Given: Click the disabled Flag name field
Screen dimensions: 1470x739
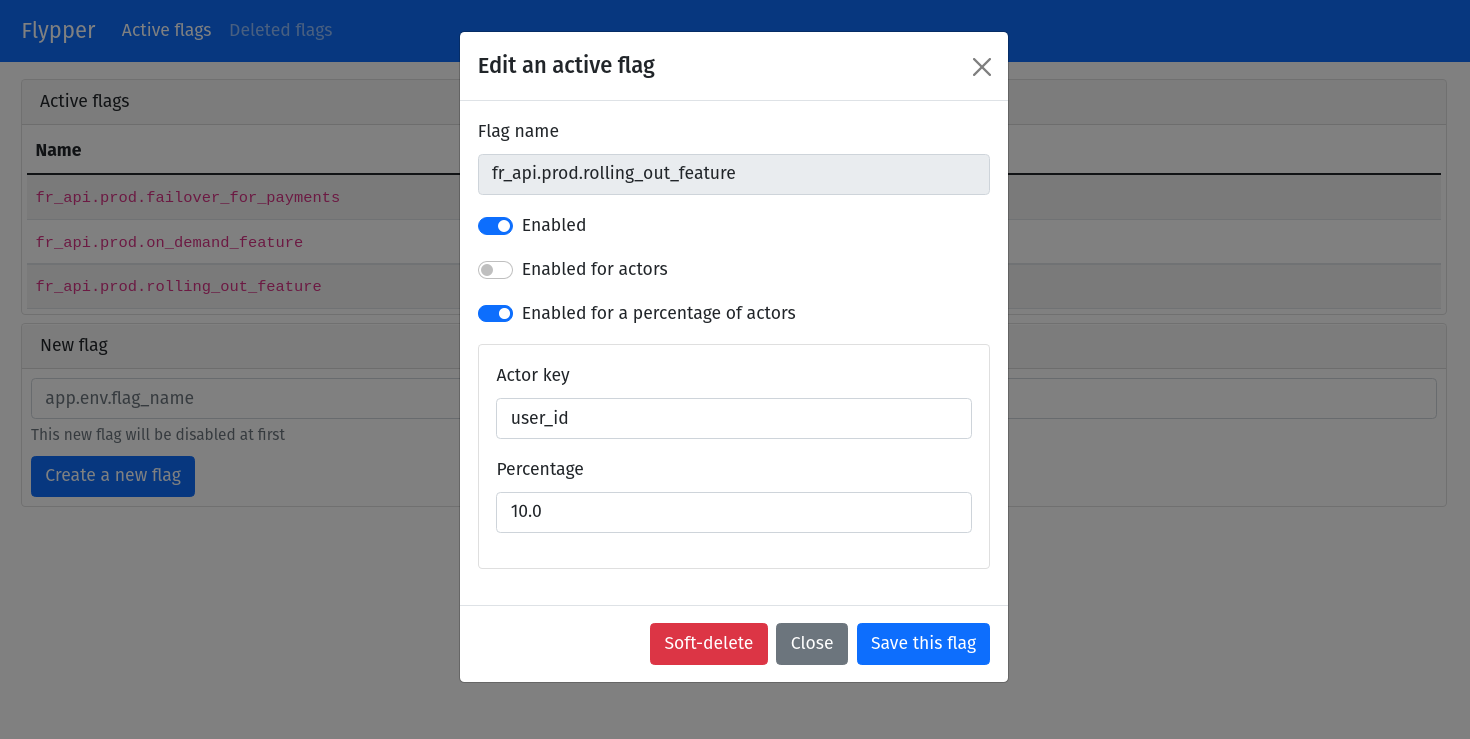Looking at the screenshot, I should pyautogui.click(x=733, y=174).
